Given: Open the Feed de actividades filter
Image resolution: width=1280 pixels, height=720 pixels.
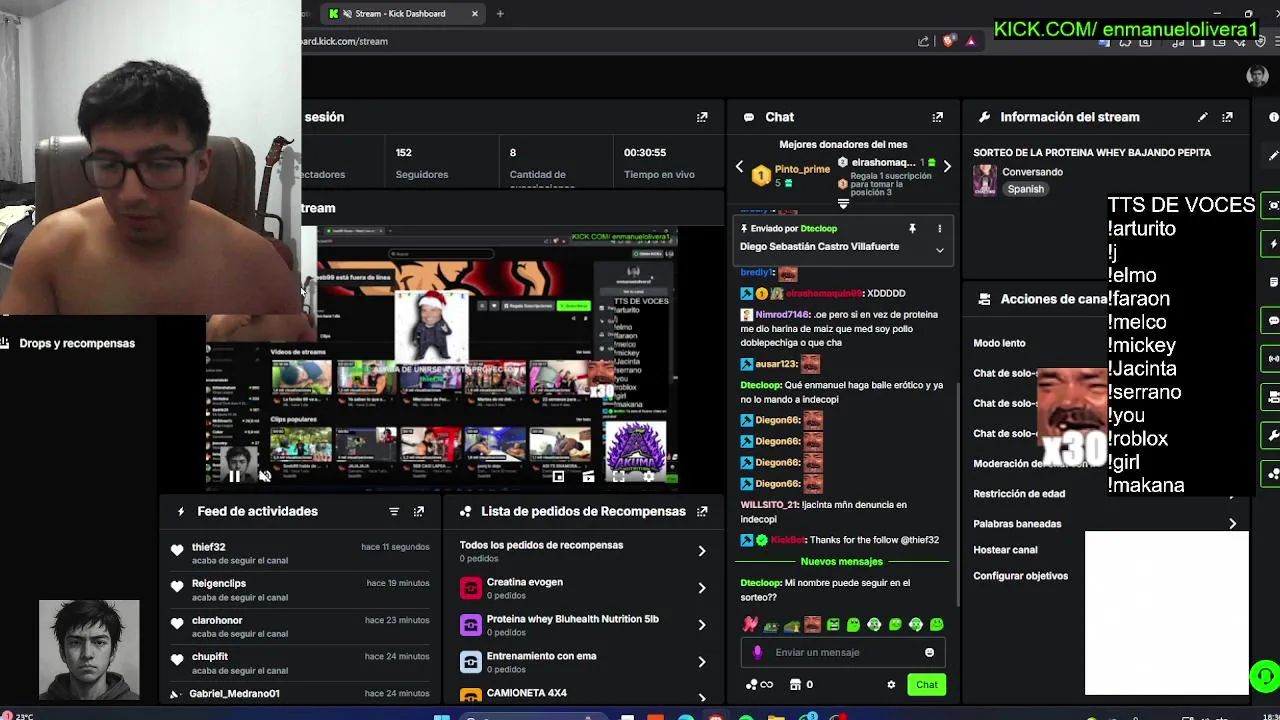Looking at the screenshot, I should (394, 511).
